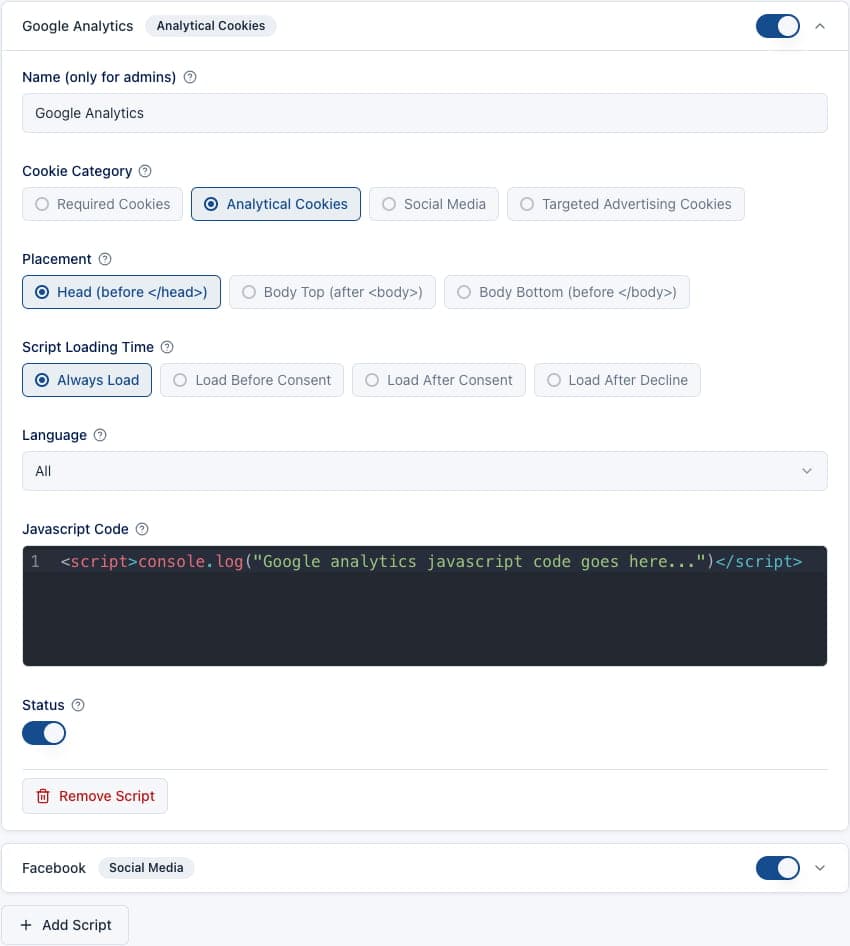Choose Head placement option
Image resolution: width=850 pixels, height=946 pixels.
tap(121, 293)
